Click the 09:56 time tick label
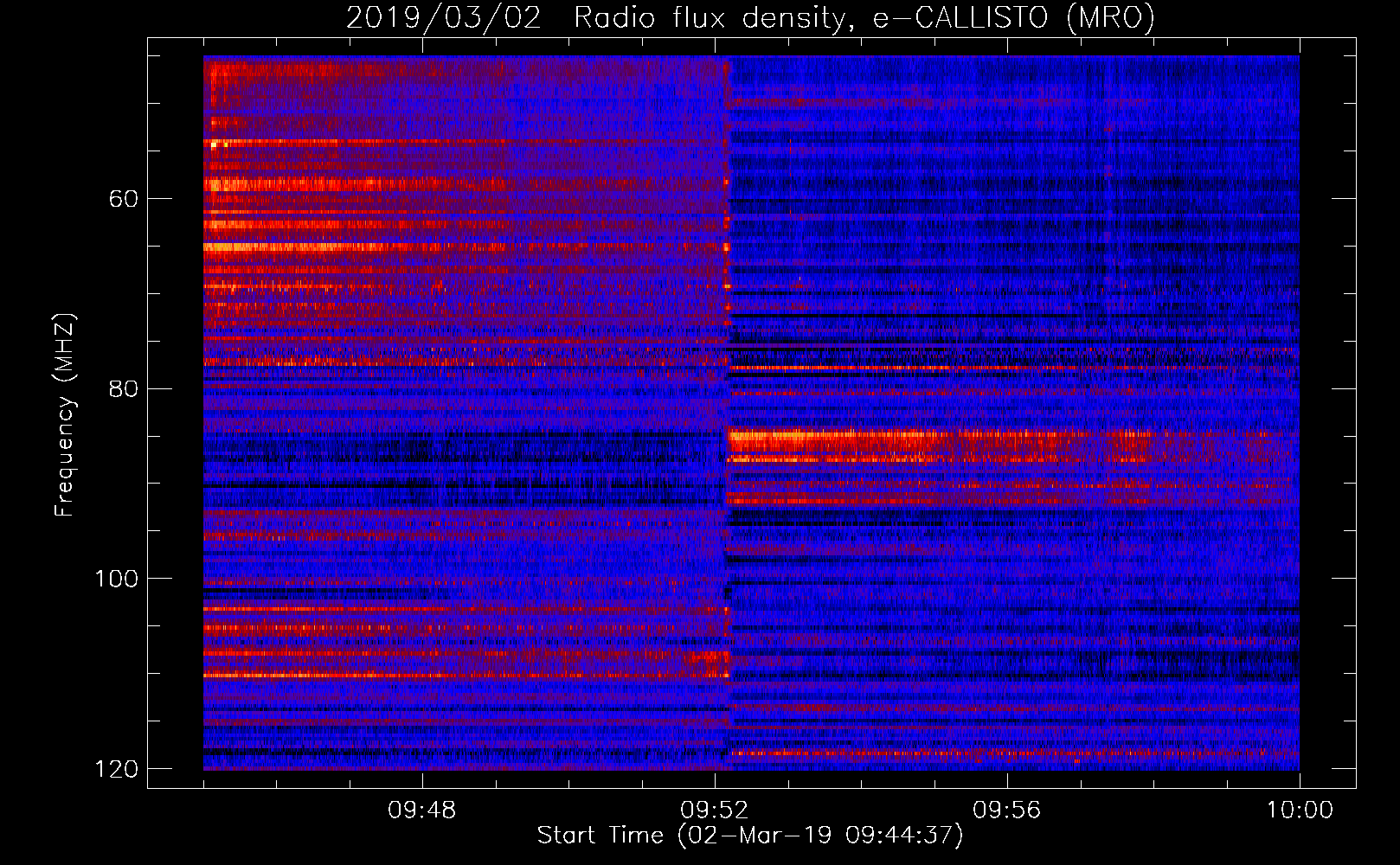 coord(1006,811)
